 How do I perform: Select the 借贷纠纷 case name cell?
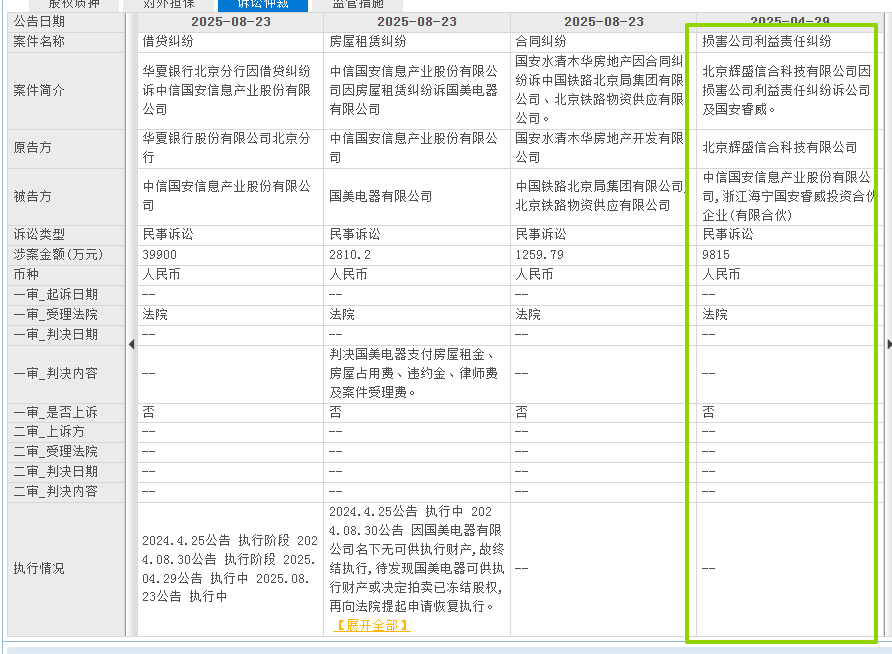tap(230, 42)
